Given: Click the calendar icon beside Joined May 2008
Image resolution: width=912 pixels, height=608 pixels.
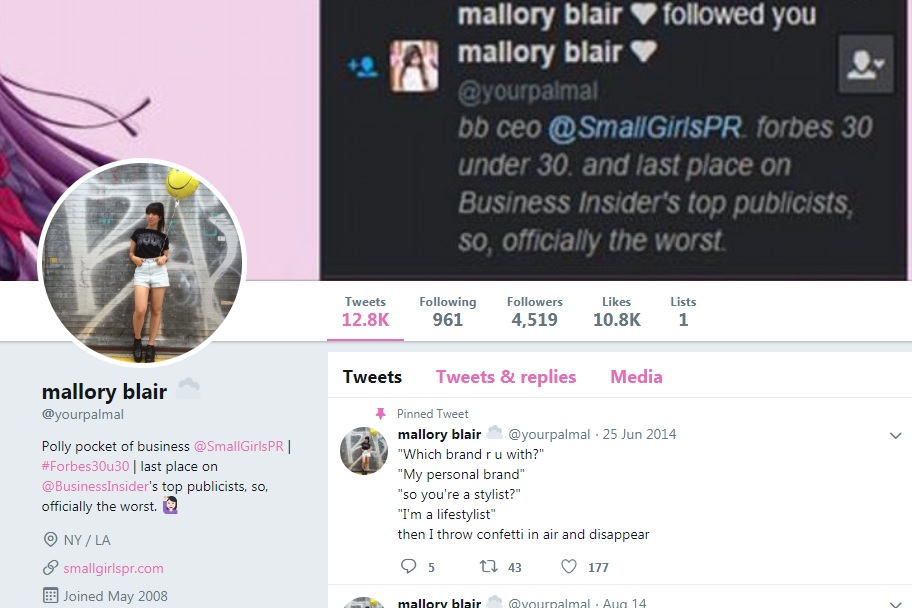Looking at the screenshot, I should click(51, 595).
